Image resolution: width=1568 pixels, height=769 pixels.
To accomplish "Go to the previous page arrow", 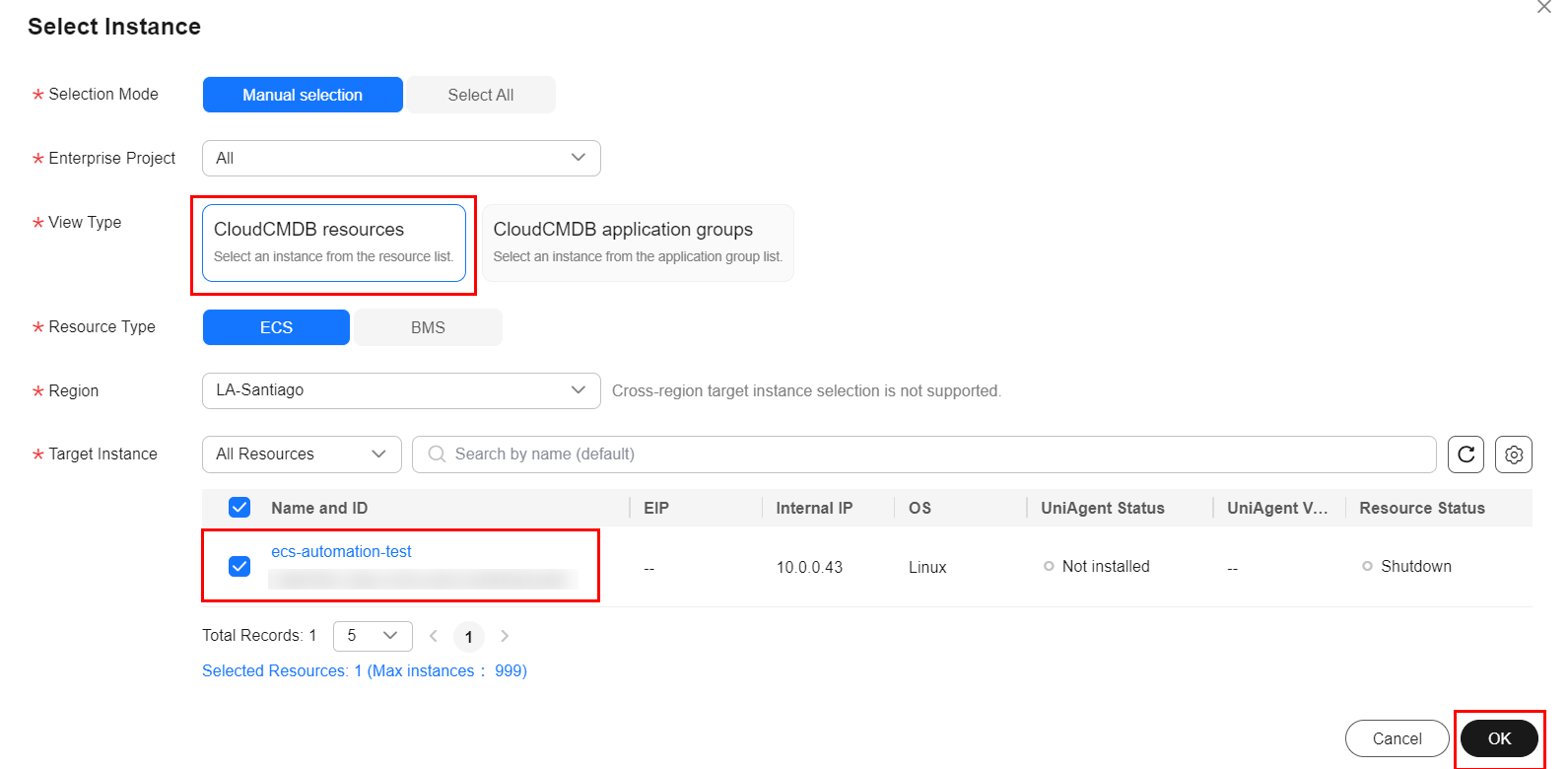I will (x=434, y=636).
